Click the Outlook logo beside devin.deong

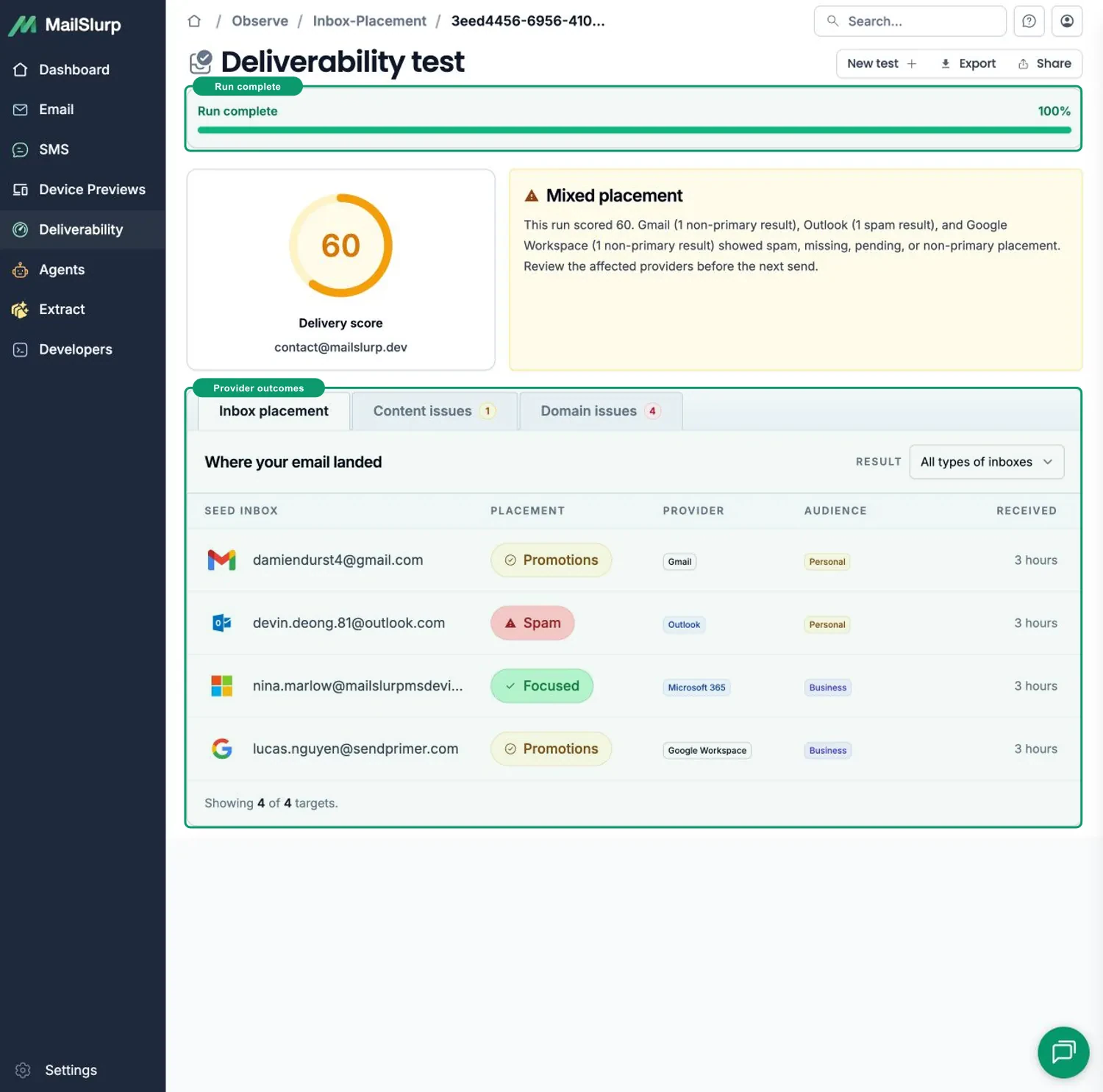(x=221, y=624)
